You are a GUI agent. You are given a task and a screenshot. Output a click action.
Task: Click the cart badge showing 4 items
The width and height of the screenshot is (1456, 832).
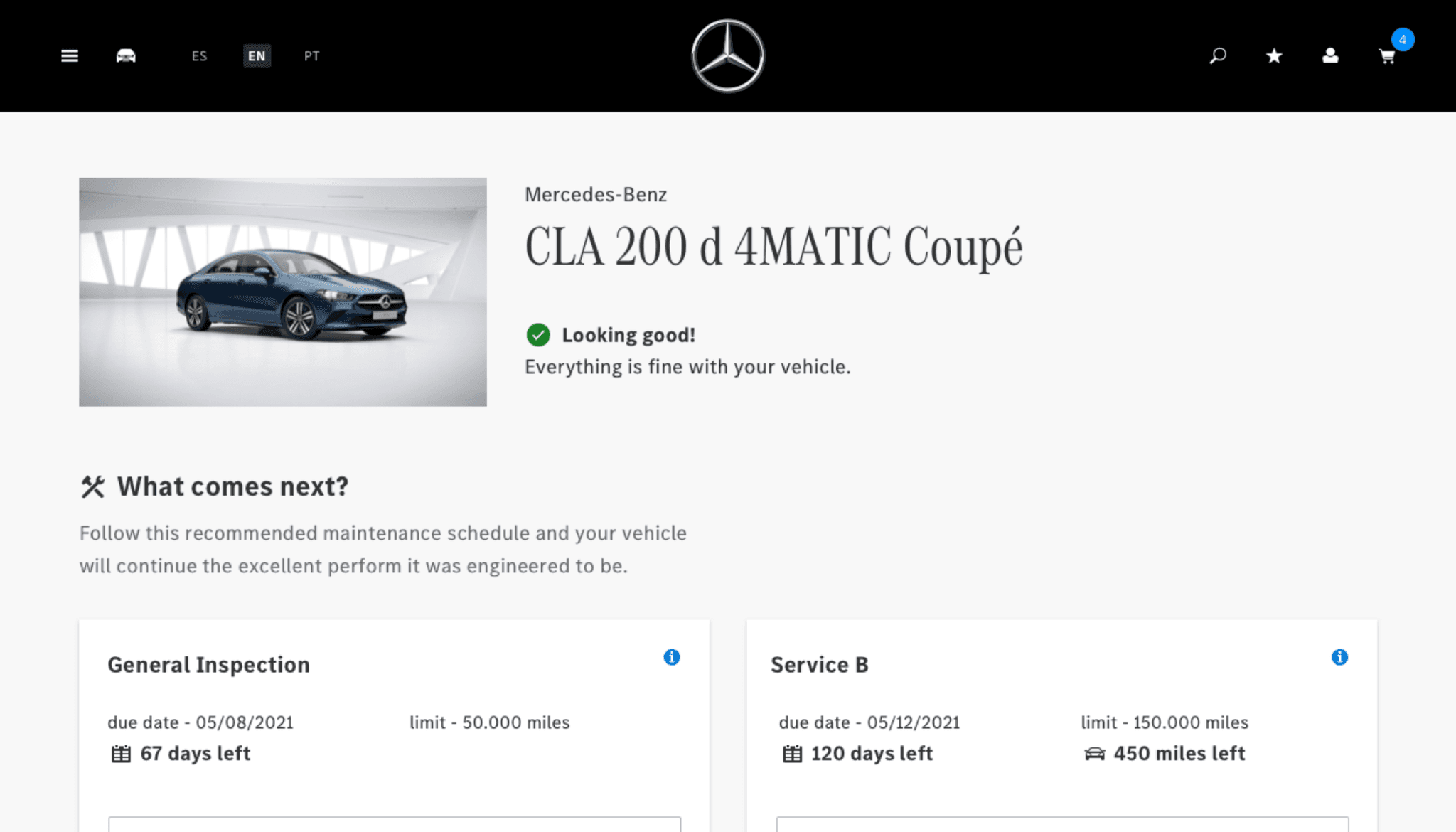pos(1403,41)
